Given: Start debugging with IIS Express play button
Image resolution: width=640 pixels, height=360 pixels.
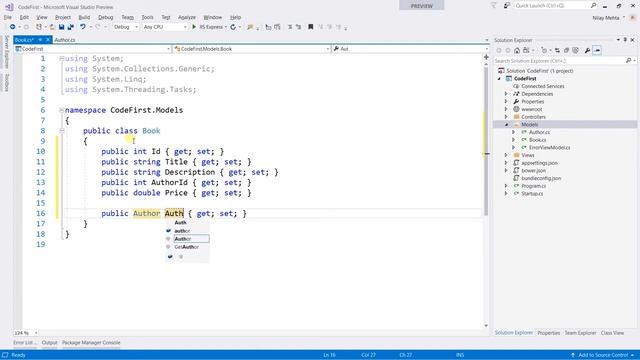Looking at the screenshot, I should [194, 27].
